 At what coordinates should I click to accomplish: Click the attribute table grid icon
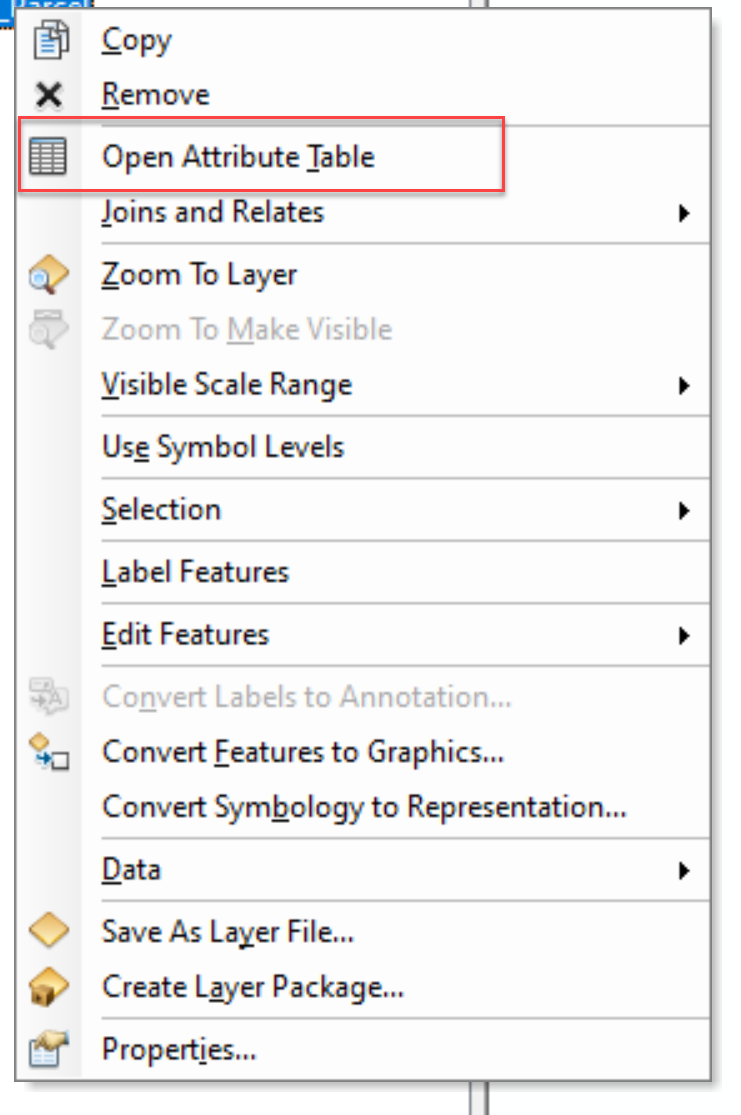click(48, 157)
